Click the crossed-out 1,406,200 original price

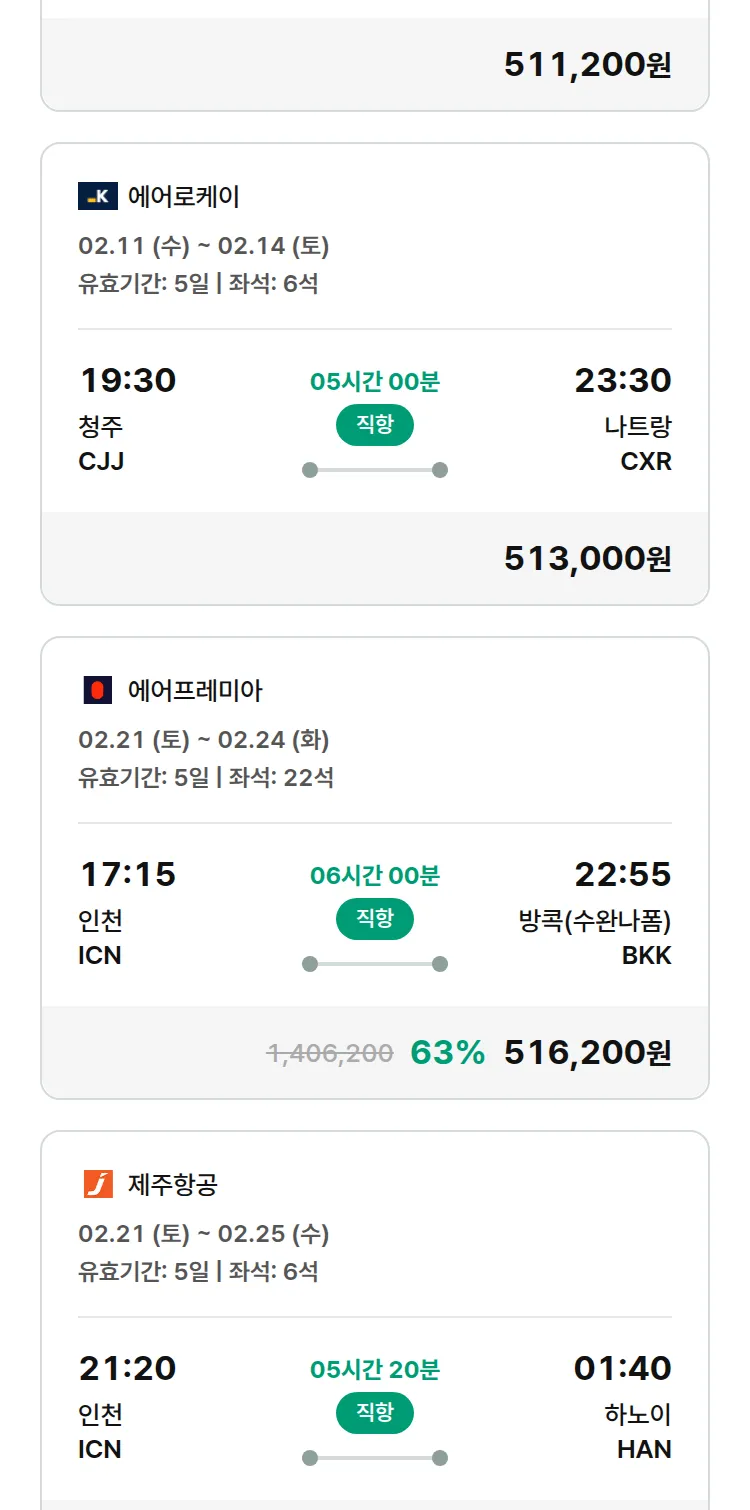point(330,1053)
